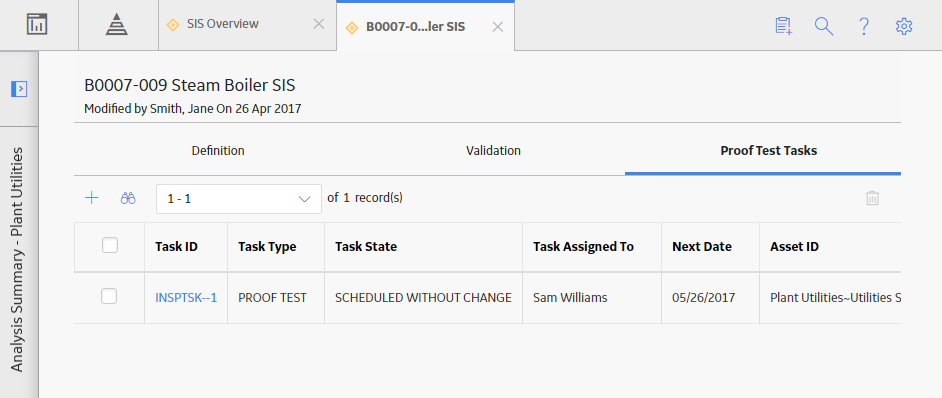This screenshot has height=398, width=942.
Task: Expand the left Analysis Summary pane
Action: (19, 89)
